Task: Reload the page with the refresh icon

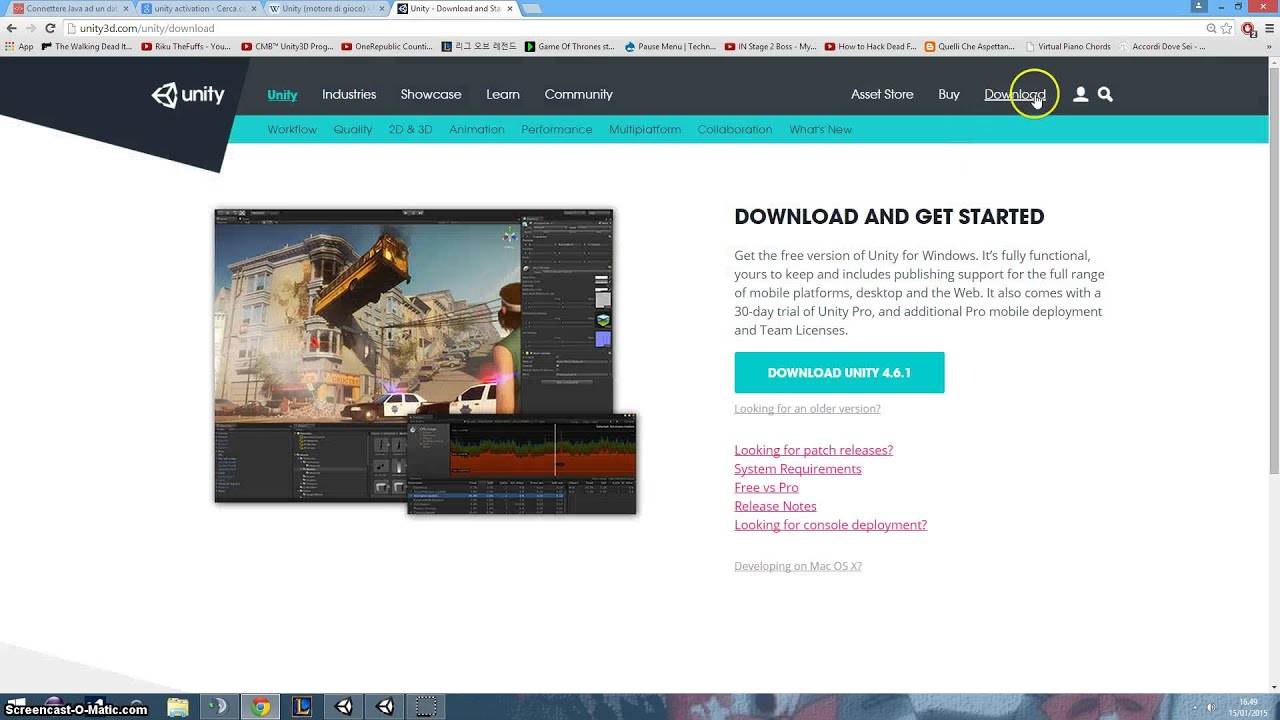Action: pyautogui.click(x=50, y=28)
